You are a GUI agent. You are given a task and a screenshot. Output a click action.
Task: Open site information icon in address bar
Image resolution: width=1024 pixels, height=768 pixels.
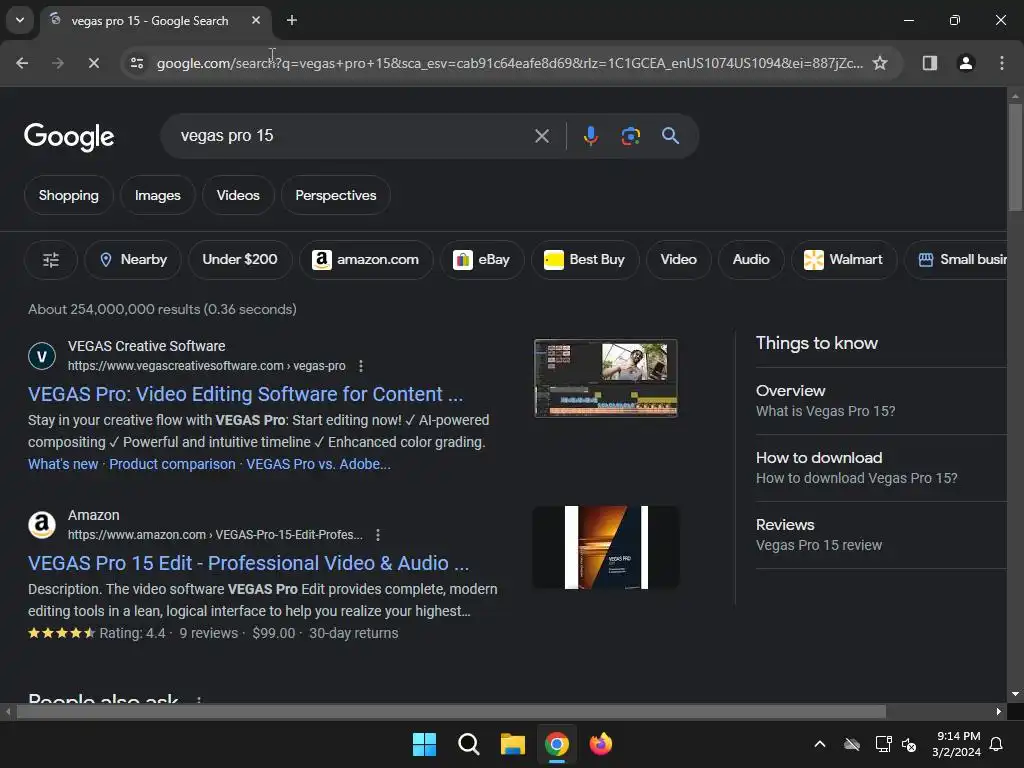click(137, 63)
